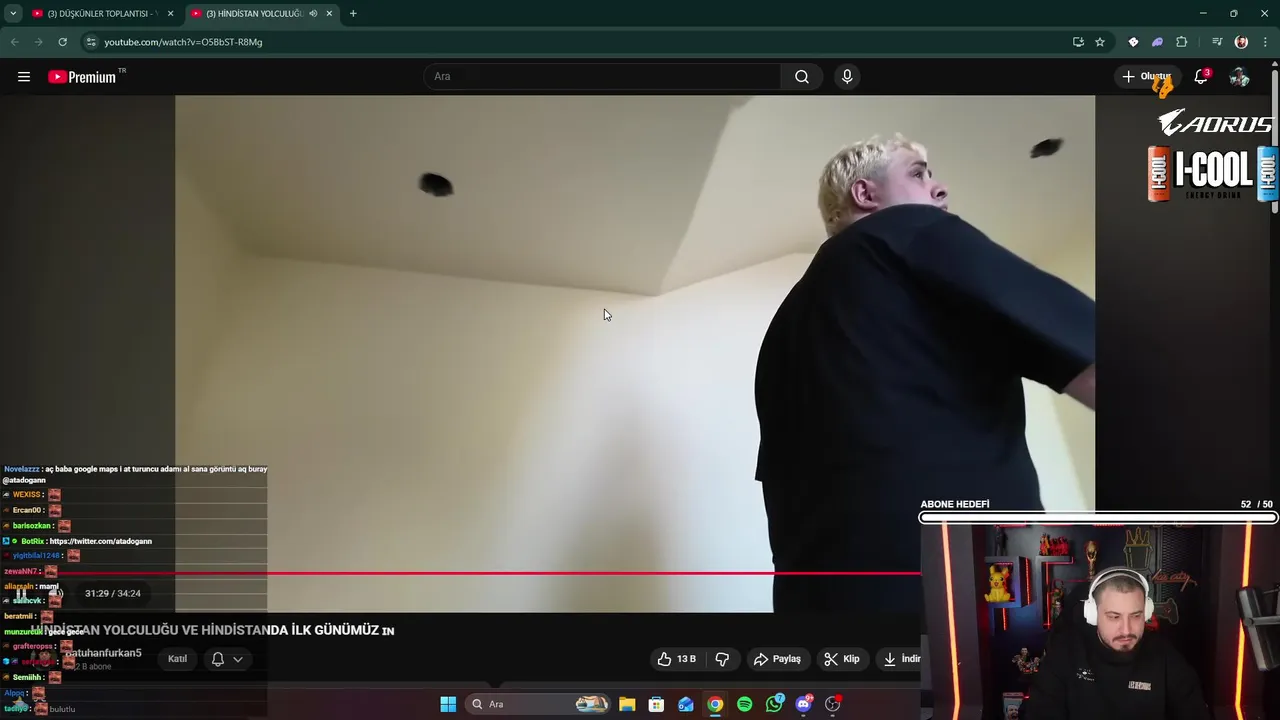Go back in browser history
Screen dimensions: 1280x720
14,42
